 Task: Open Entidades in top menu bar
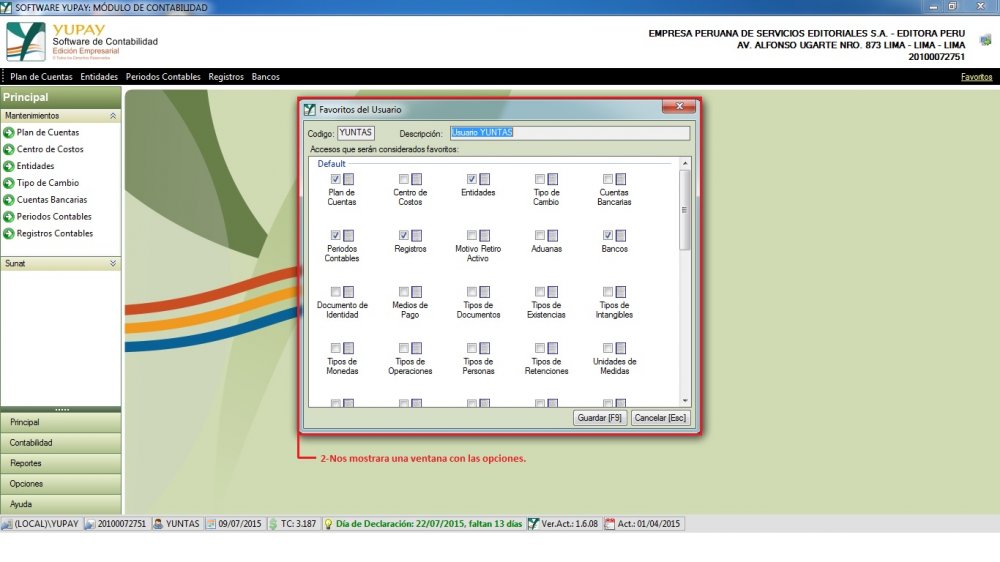[x=99, y=77]
